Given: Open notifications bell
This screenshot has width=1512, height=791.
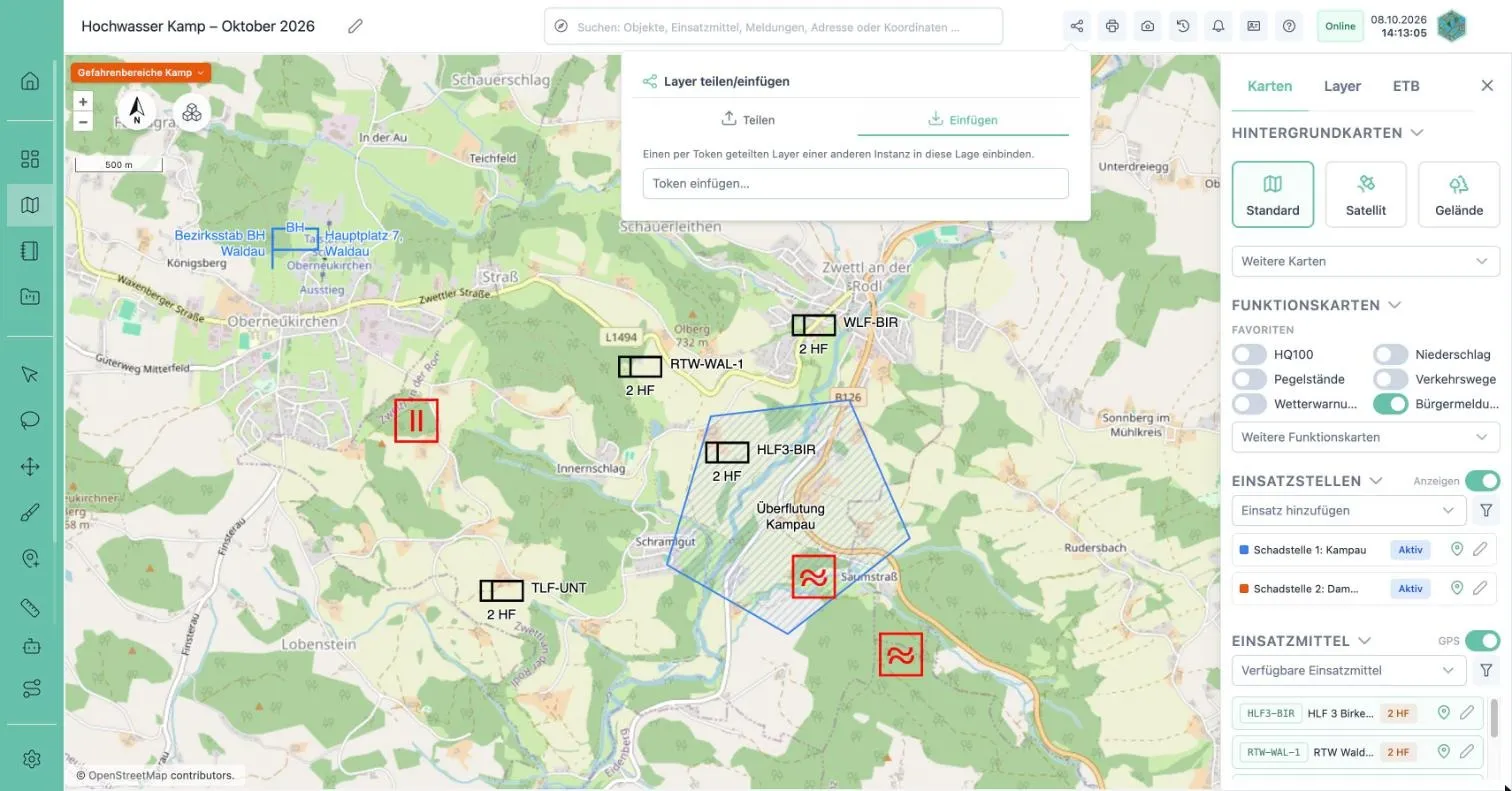Looking at the screenshot, I should click(x=1218, y=27).
